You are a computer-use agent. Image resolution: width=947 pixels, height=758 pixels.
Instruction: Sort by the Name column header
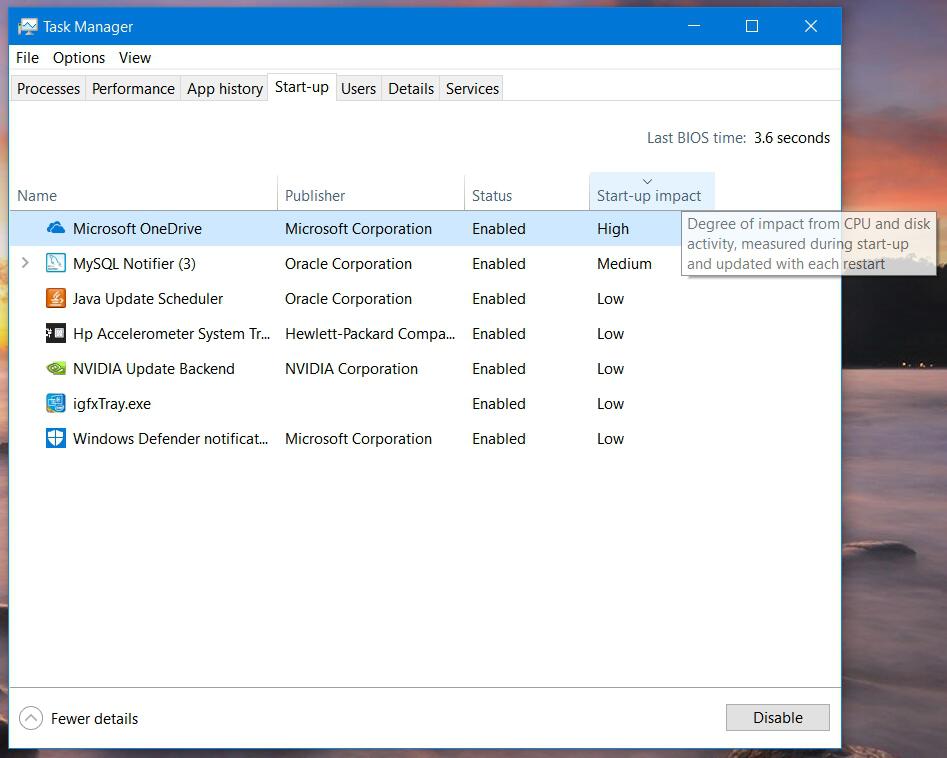[x=144, y=193]
